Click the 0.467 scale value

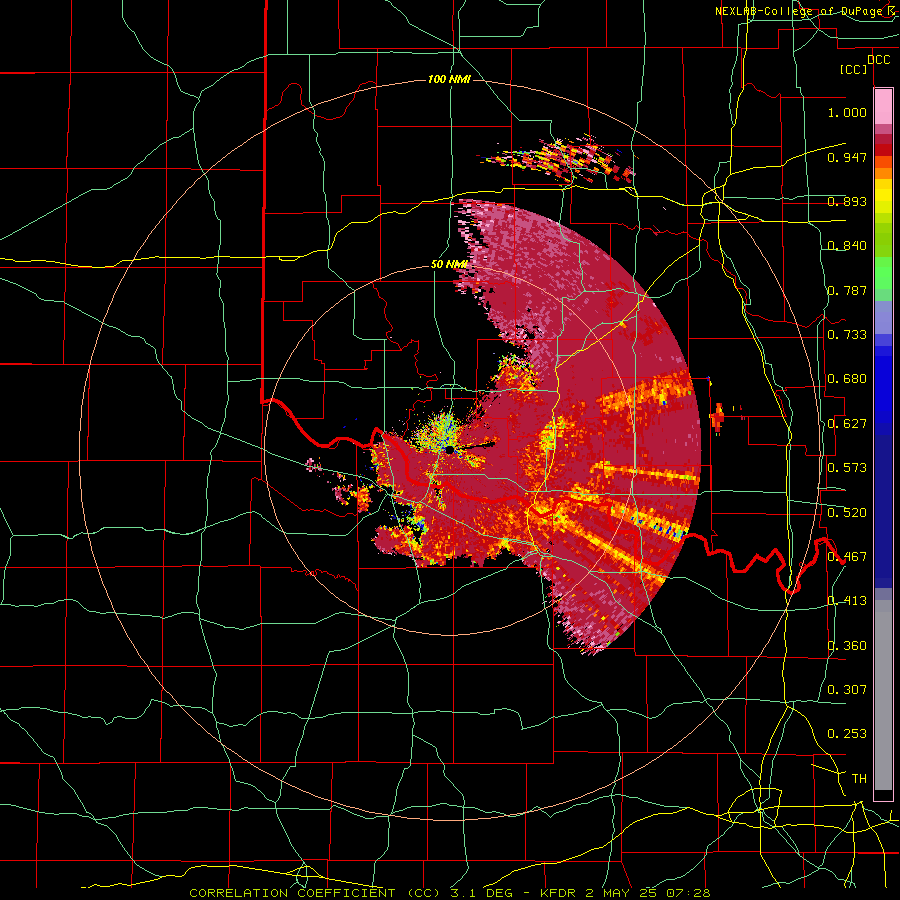[847, 557]
